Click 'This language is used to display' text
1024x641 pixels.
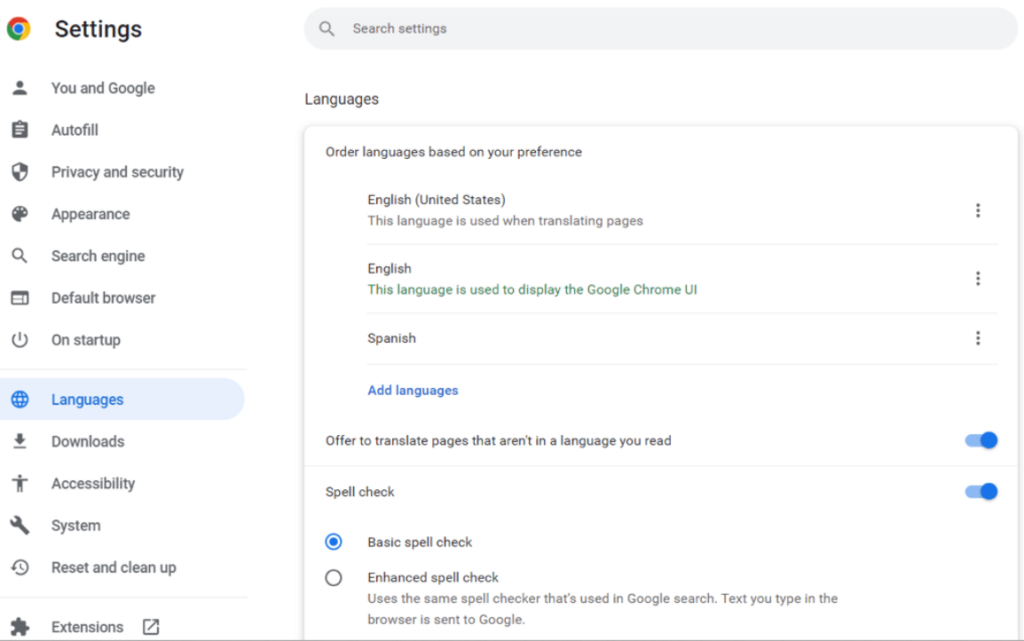(532, 290)
